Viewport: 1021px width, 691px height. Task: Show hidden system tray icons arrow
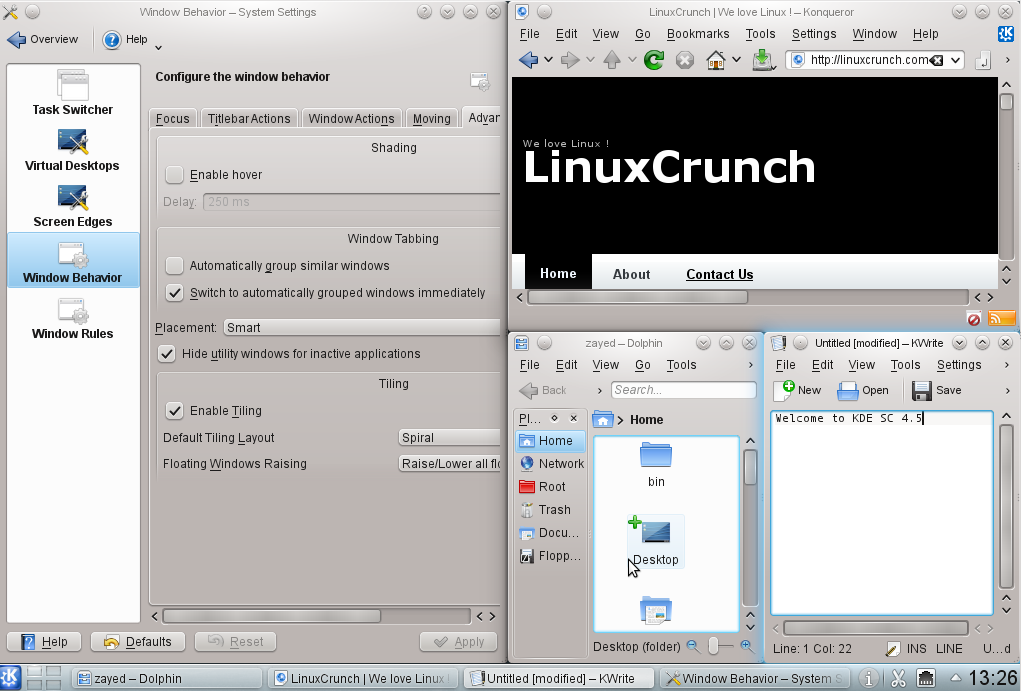(955, 678)
